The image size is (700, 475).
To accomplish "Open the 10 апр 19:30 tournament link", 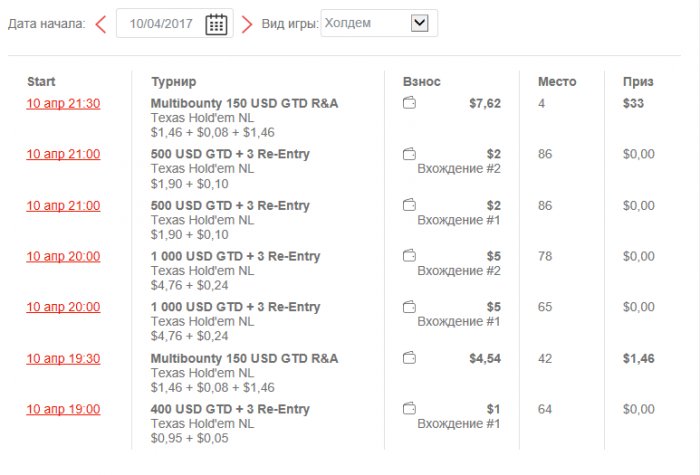I will click(63, 358).
